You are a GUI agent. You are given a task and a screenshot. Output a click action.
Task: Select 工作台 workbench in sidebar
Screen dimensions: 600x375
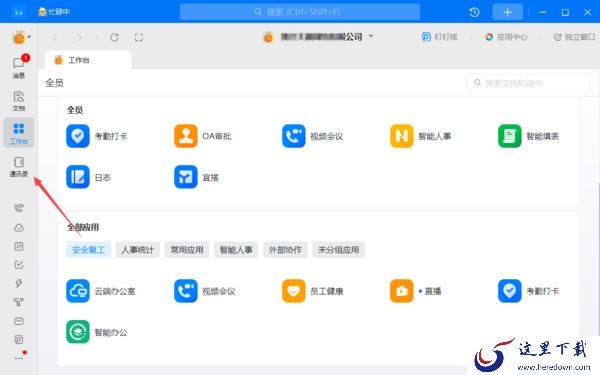[x=19, y=132]
